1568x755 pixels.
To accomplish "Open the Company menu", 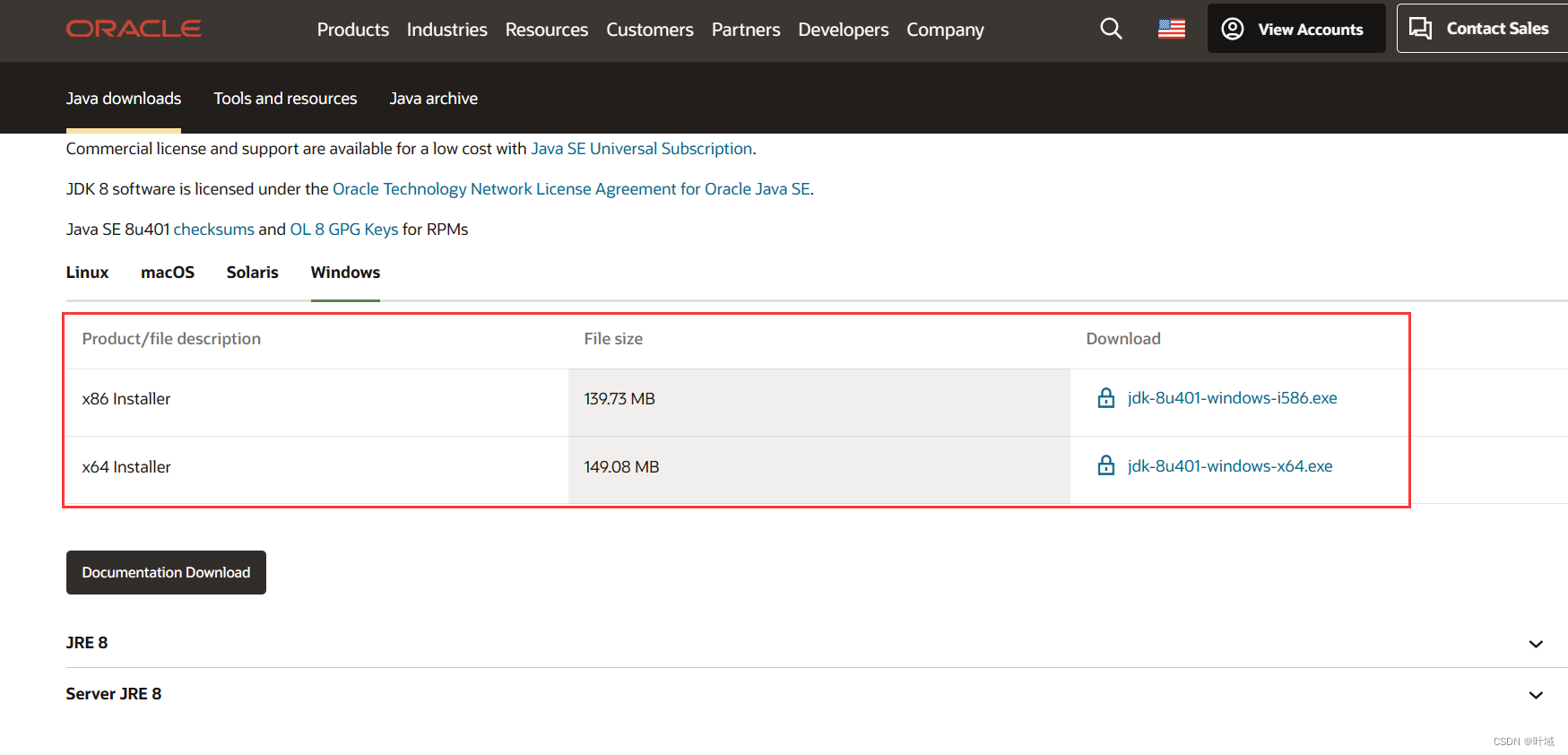I will [x=945, y=30].
